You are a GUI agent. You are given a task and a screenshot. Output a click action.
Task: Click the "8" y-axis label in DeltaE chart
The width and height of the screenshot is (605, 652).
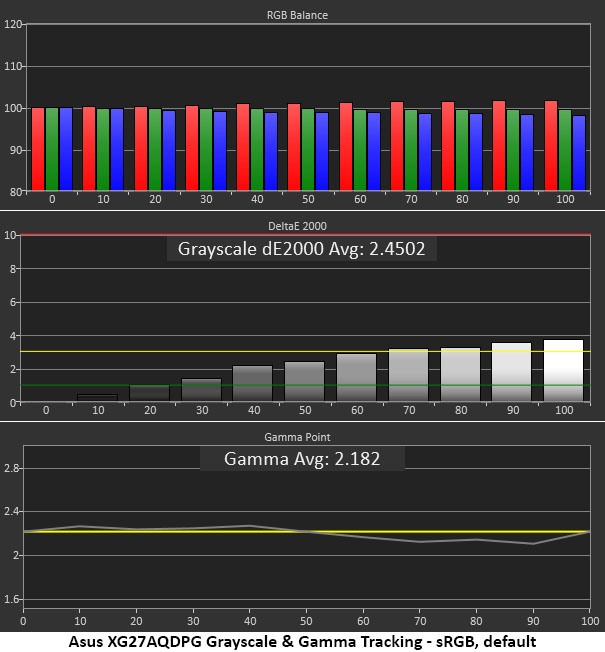point(13,269)
